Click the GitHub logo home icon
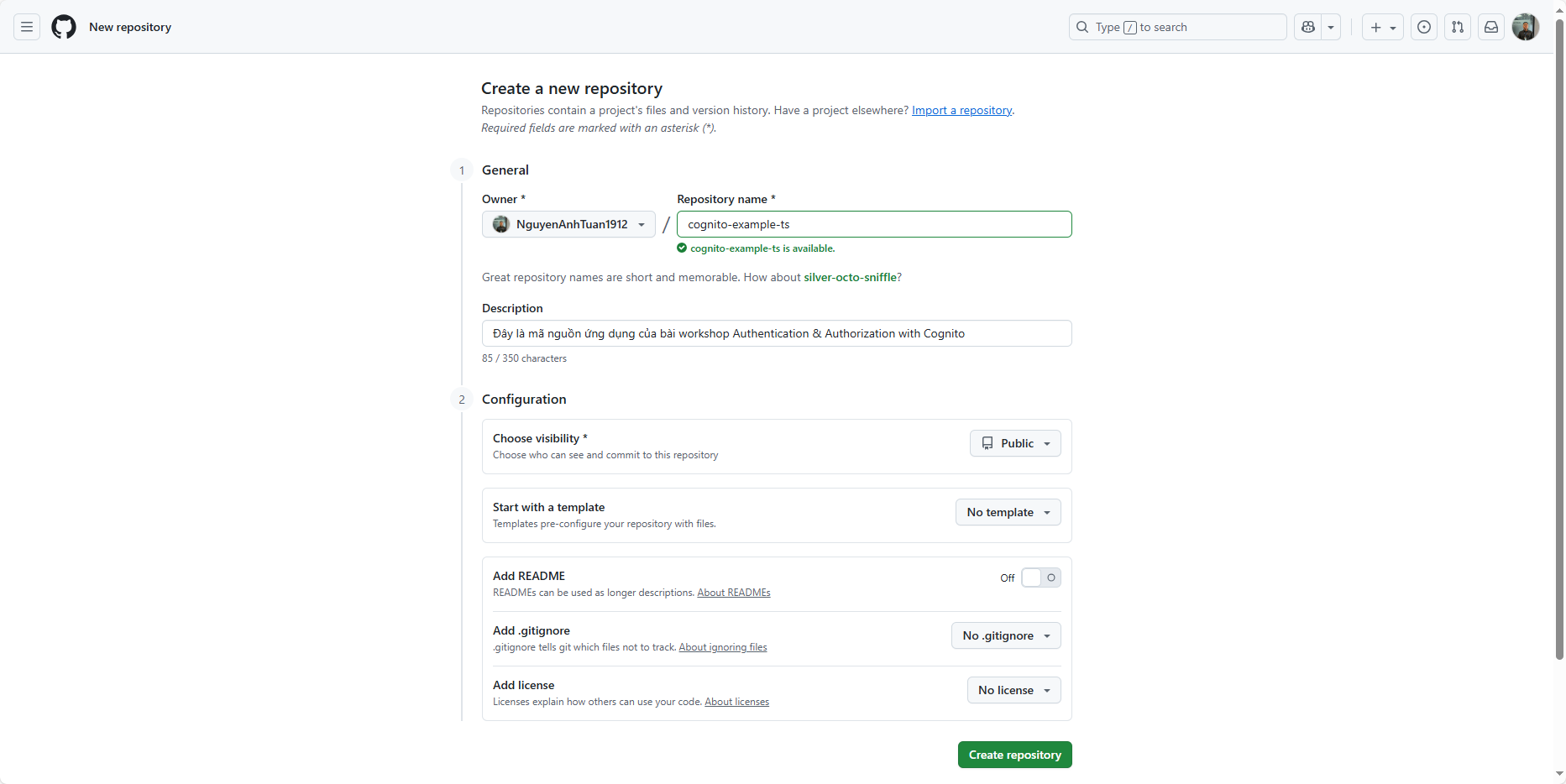 pos(64,27)
